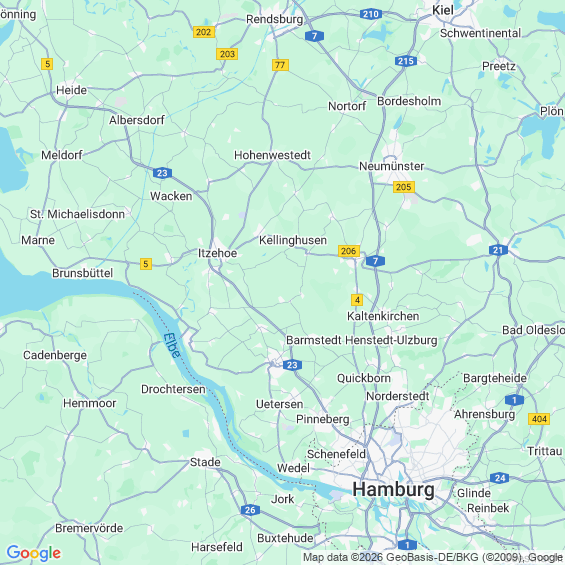Click the route 404 yellow shield

coord(539,419)
